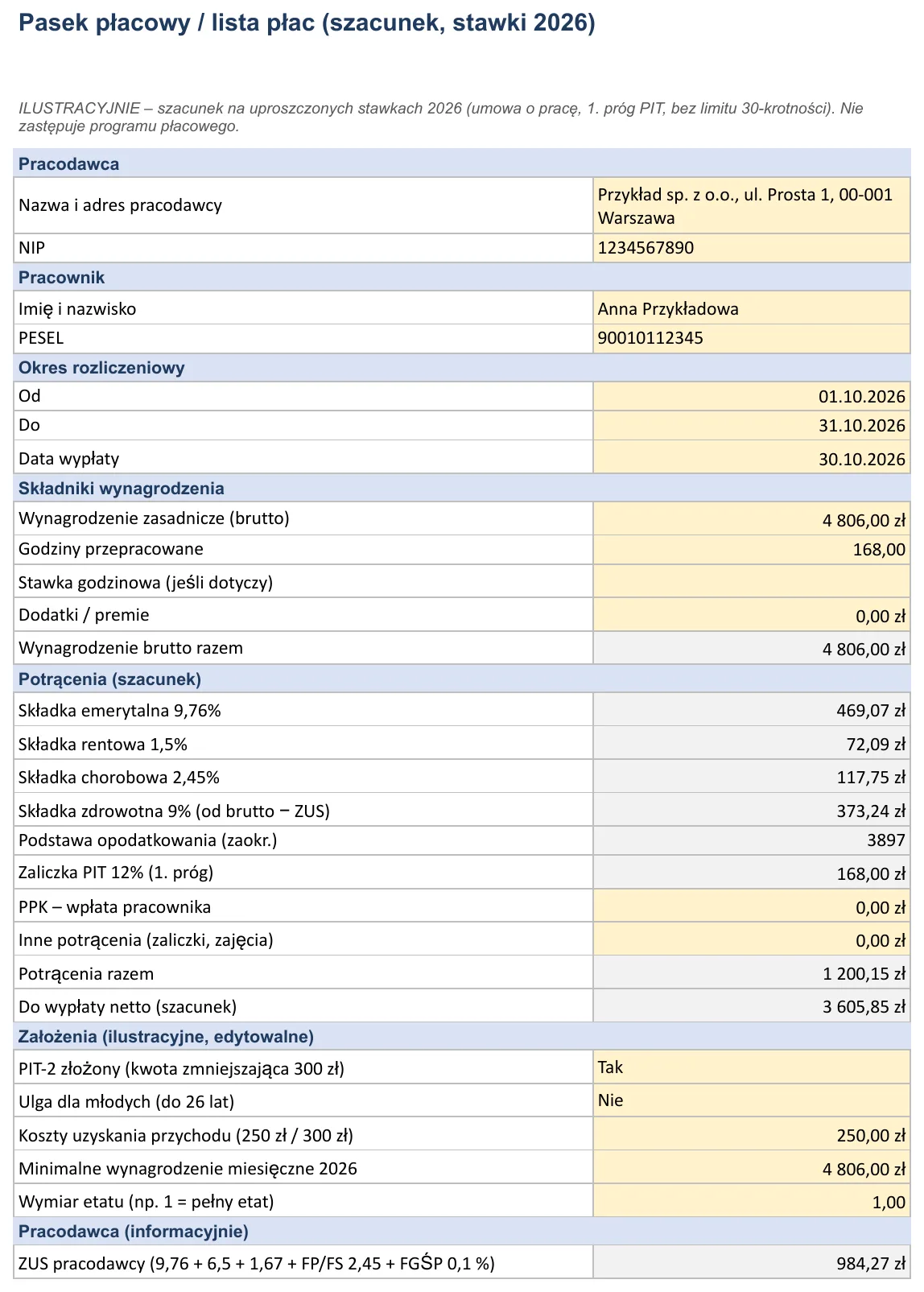
Task: Click the Zaliczka PIT 12% amount 168,00 zł
Action: tap(752, 873)
